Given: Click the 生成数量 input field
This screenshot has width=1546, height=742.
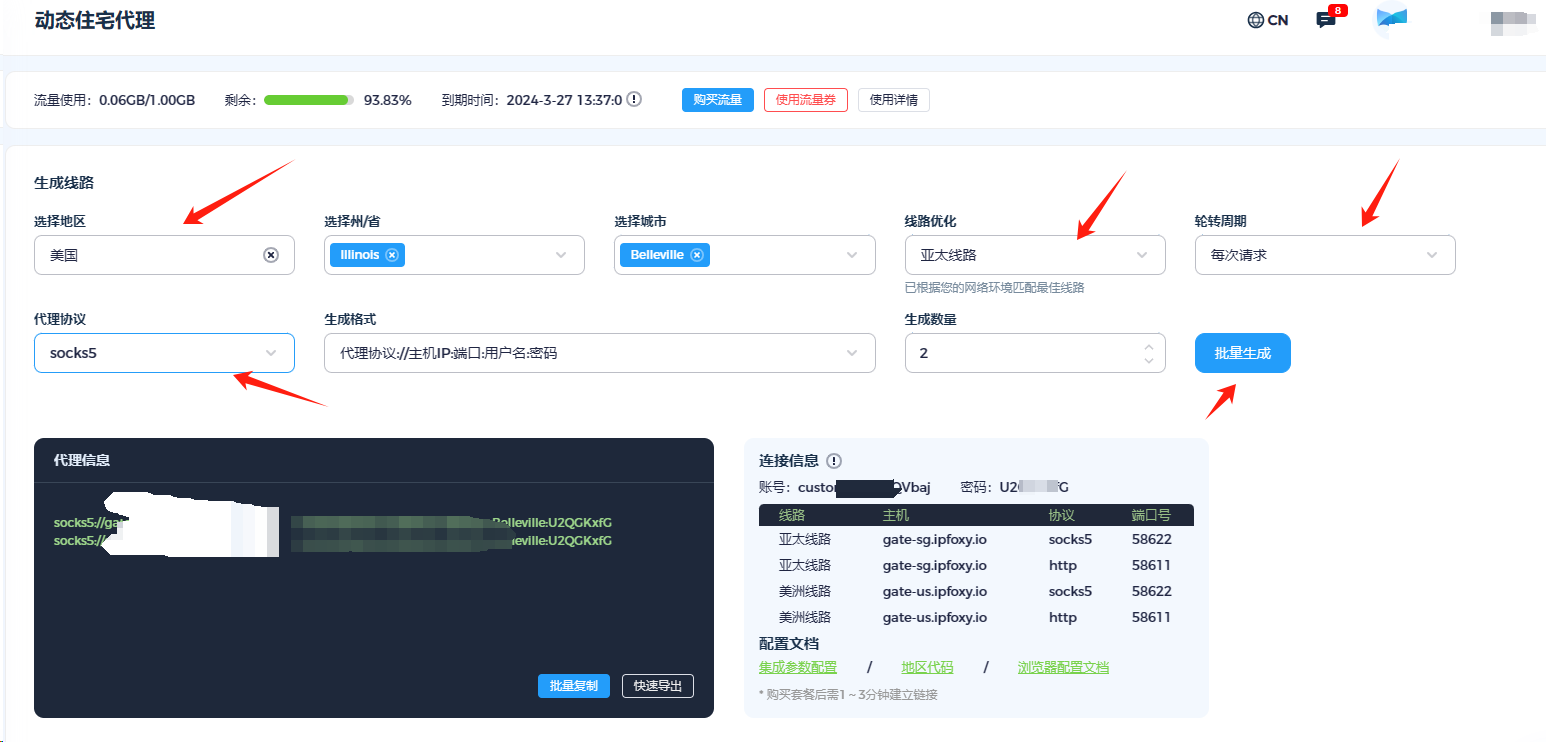Looking at the screenshot, I should click(1035, 353).
